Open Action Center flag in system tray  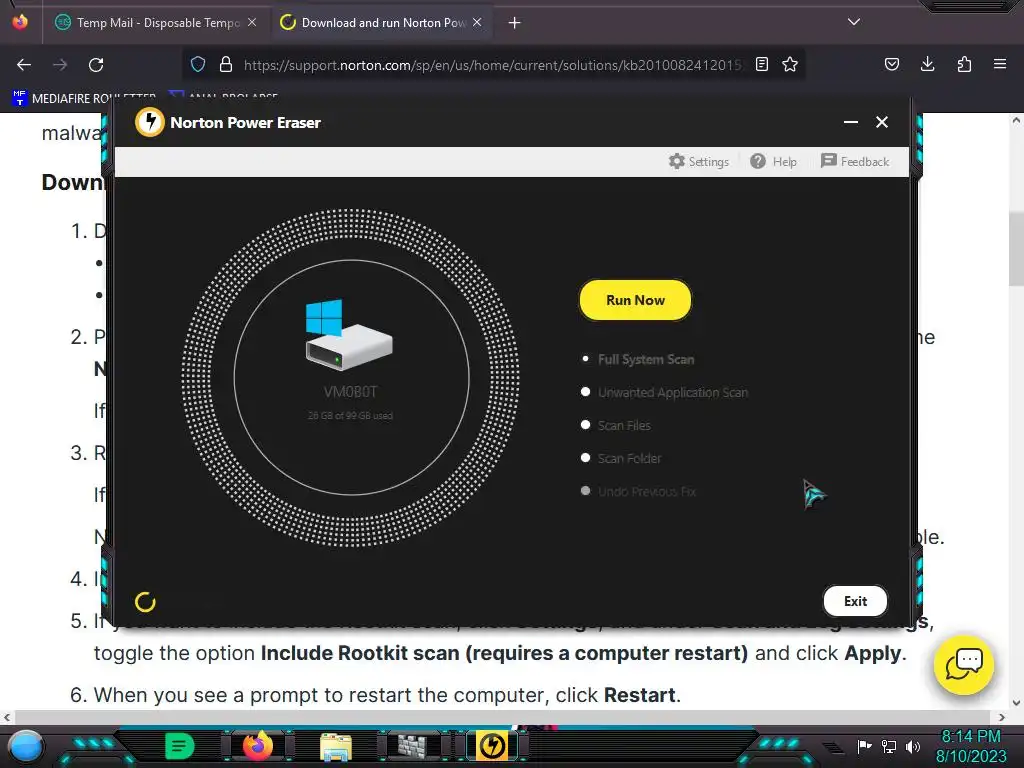(x=864, y=746)
